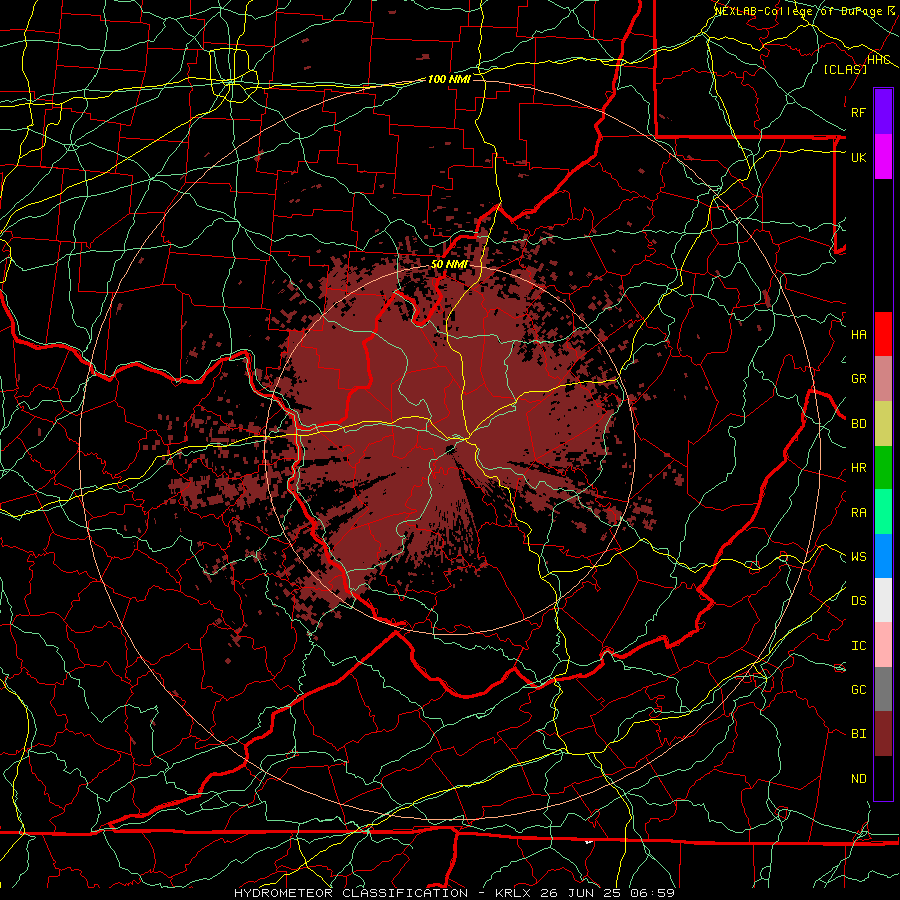Click the RA legend label
The width and height of the screenshot is (900, 900).
[858, 513]
